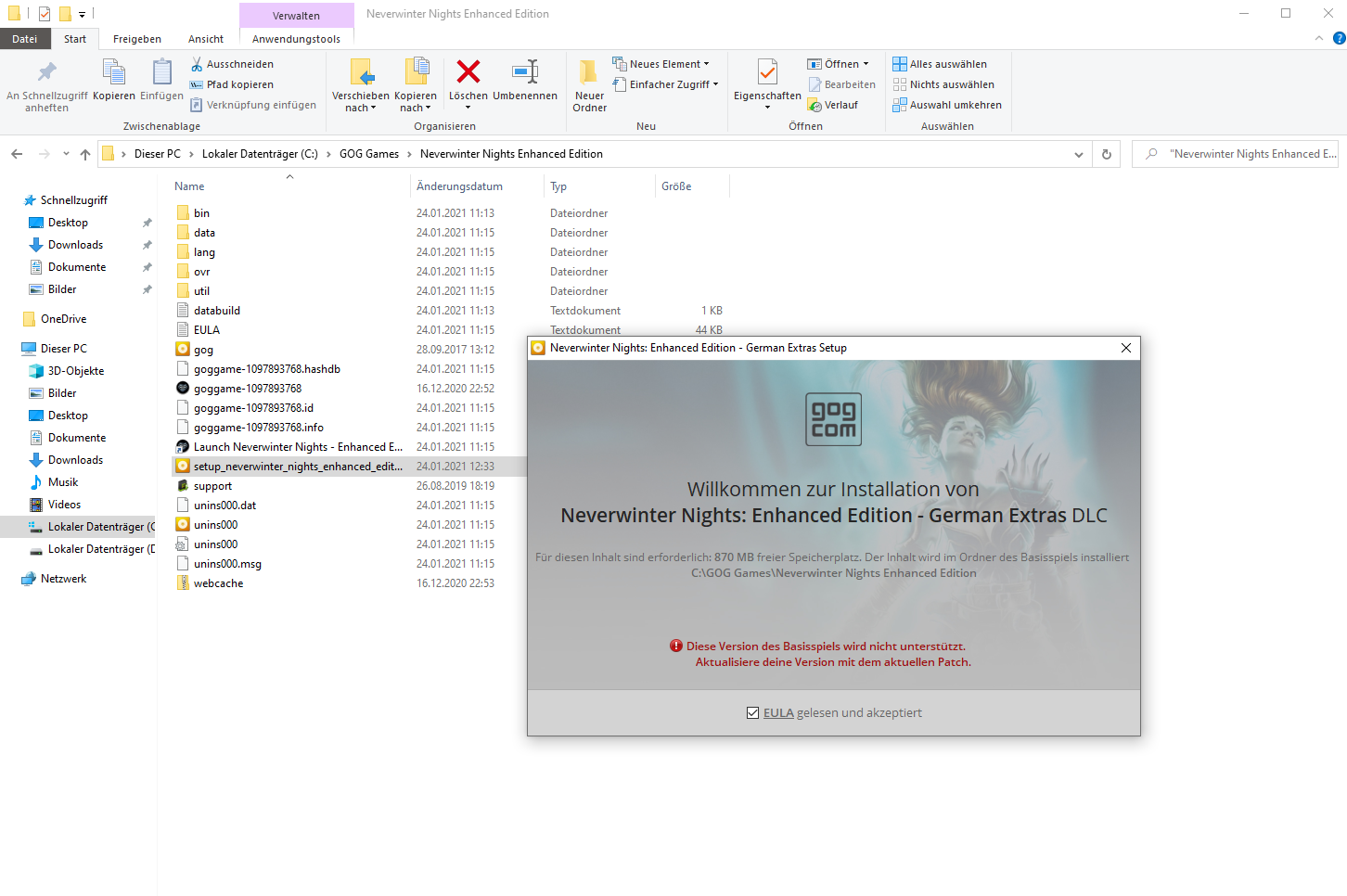Select the support folder entry
The image size is (1347, 896).
tap(204, 486)
